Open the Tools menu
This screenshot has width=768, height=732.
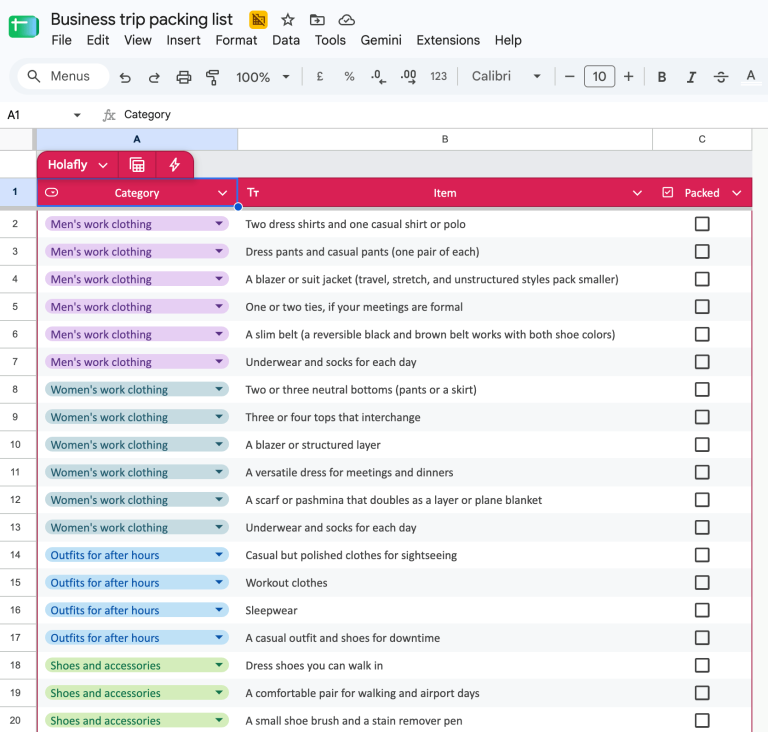(330, 40)
